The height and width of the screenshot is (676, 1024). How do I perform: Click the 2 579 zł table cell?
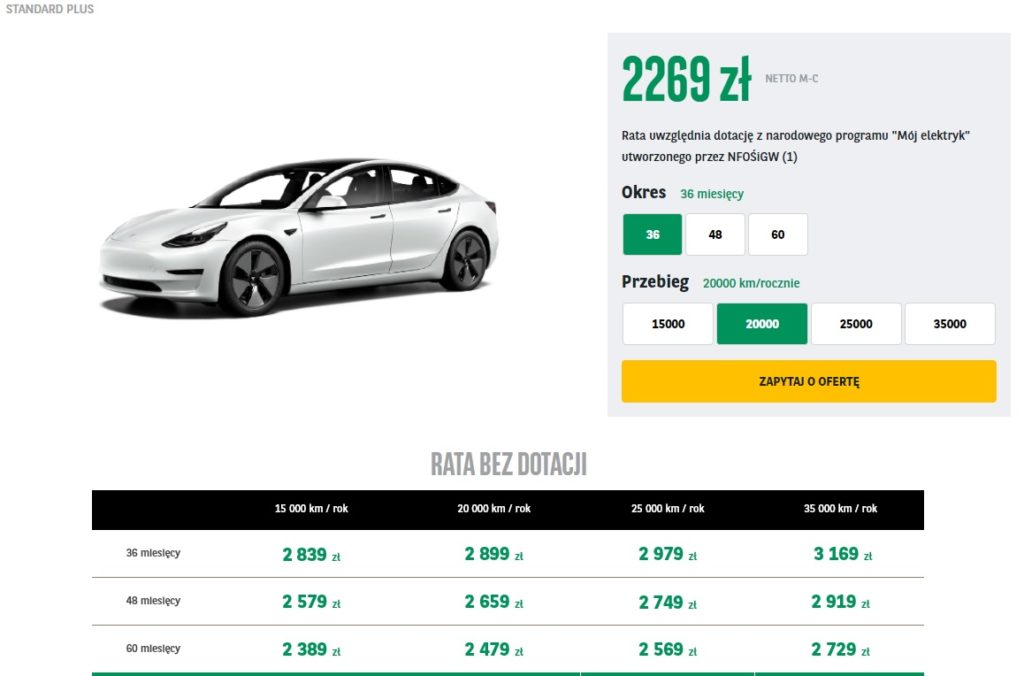(312, 602)
